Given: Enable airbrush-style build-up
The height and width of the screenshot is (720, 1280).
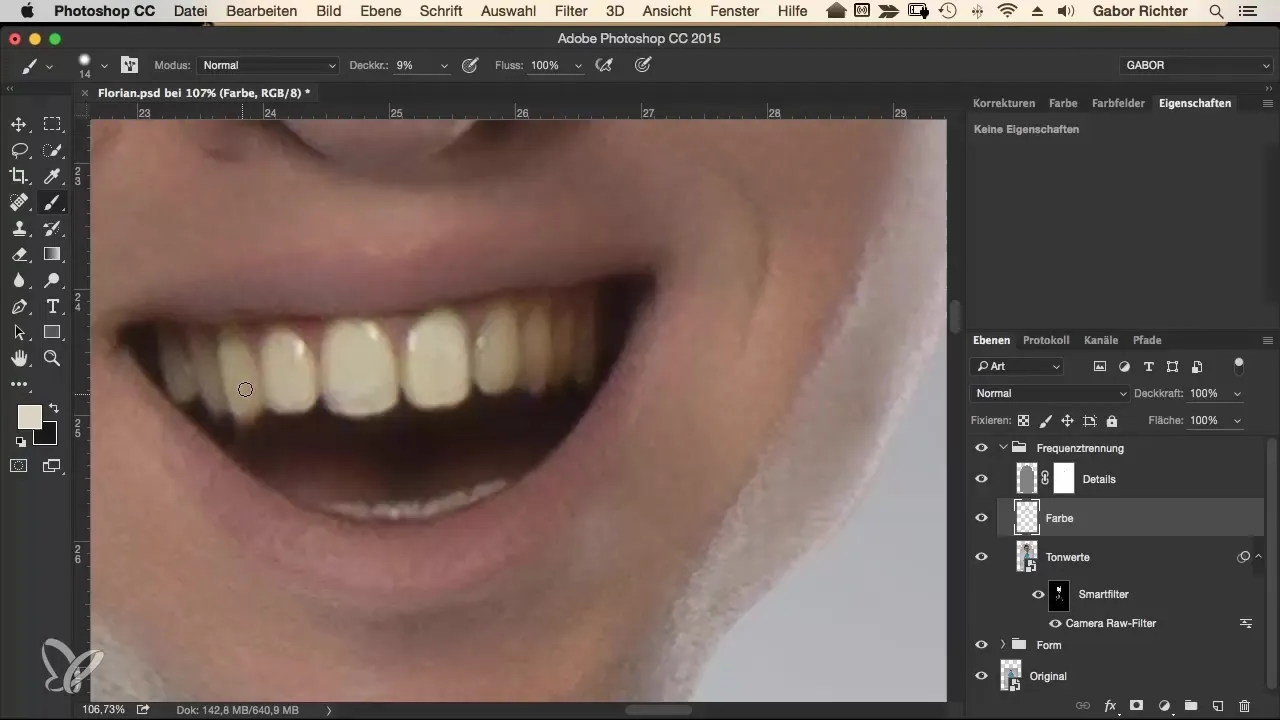Looking at the screenshot, I should point(603,65).
